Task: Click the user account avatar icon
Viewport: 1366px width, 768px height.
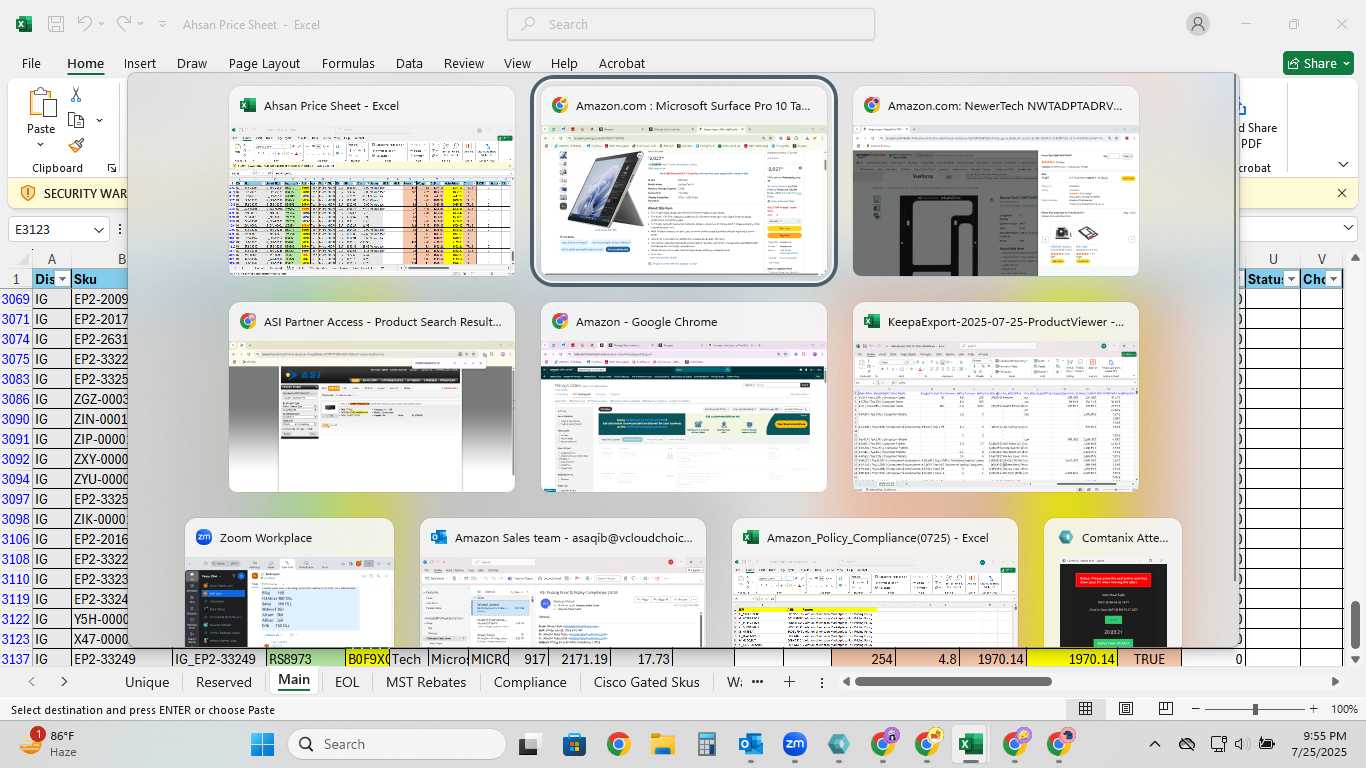Action: point(1198,24)
